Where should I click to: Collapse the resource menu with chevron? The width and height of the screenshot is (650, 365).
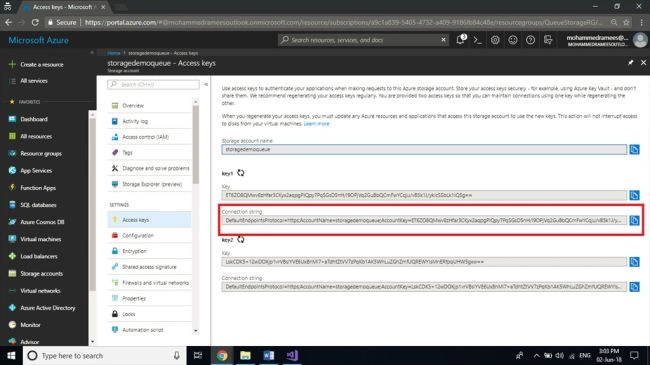pos(206,84)
